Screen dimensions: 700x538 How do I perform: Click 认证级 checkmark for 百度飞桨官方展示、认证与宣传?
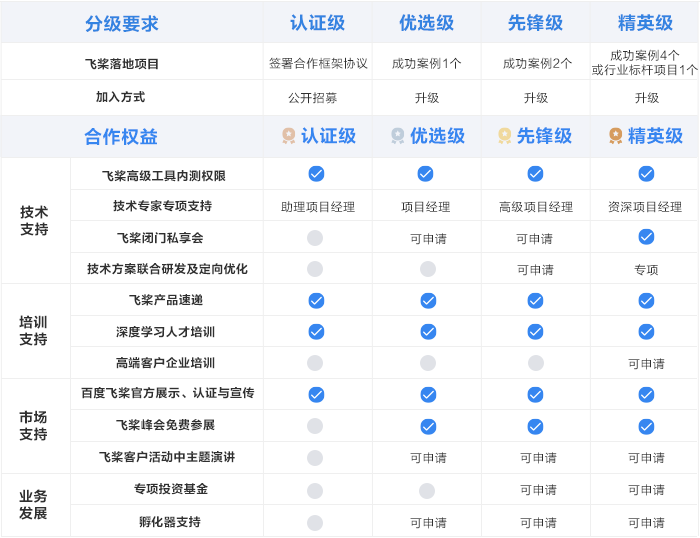coord(316,395)
